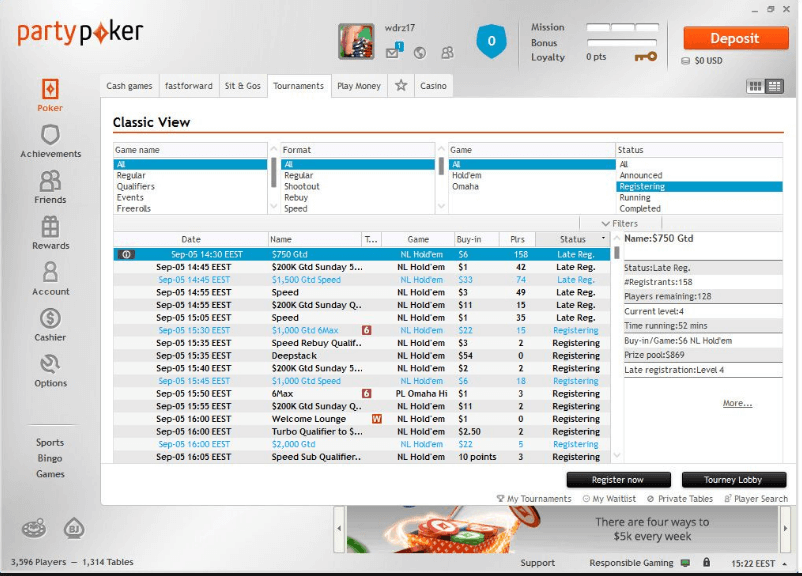Open the Status column sort dropdown arrow
This screenshot has height=576, width=802.
603,240
